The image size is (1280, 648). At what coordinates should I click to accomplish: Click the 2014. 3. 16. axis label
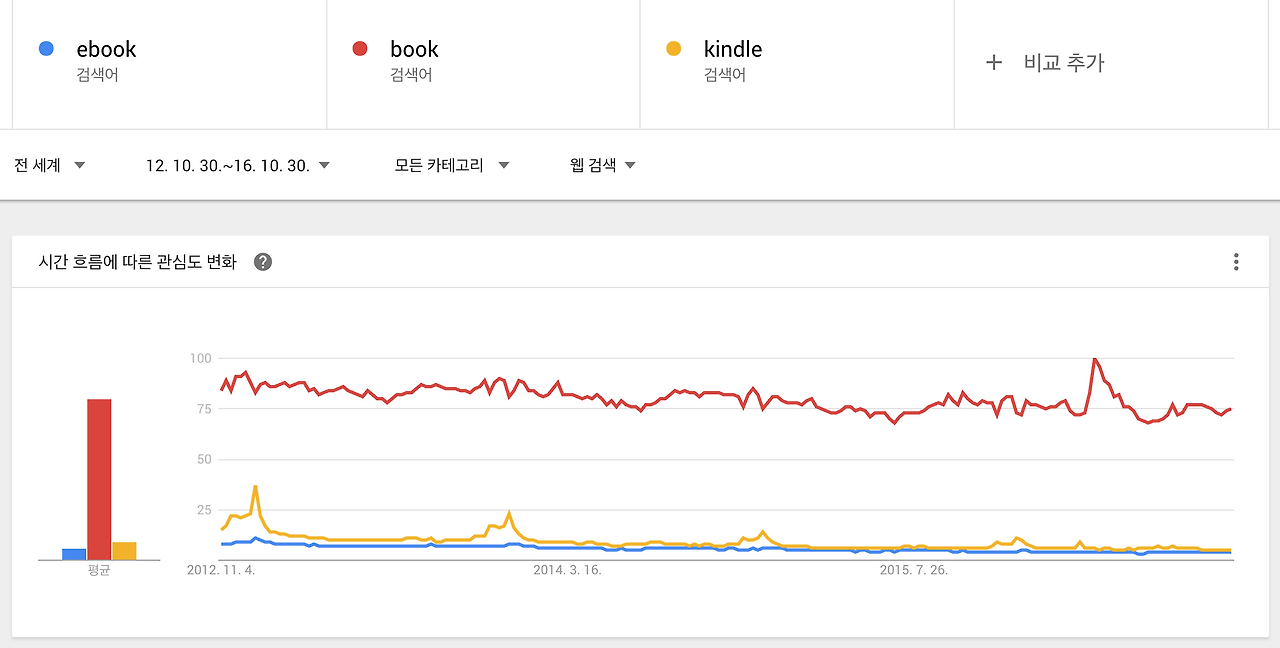pyautogui.click(x=568, y=570)
